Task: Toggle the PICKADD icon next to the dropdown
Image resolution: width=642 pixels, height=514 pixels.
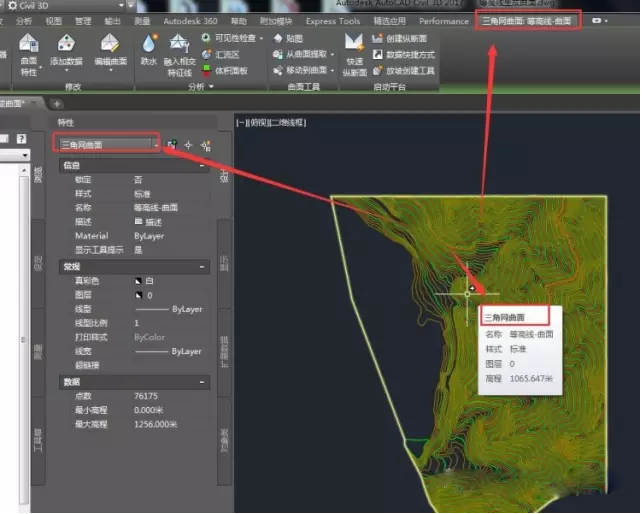Action: pyautogui.click(x=172, y=145)
